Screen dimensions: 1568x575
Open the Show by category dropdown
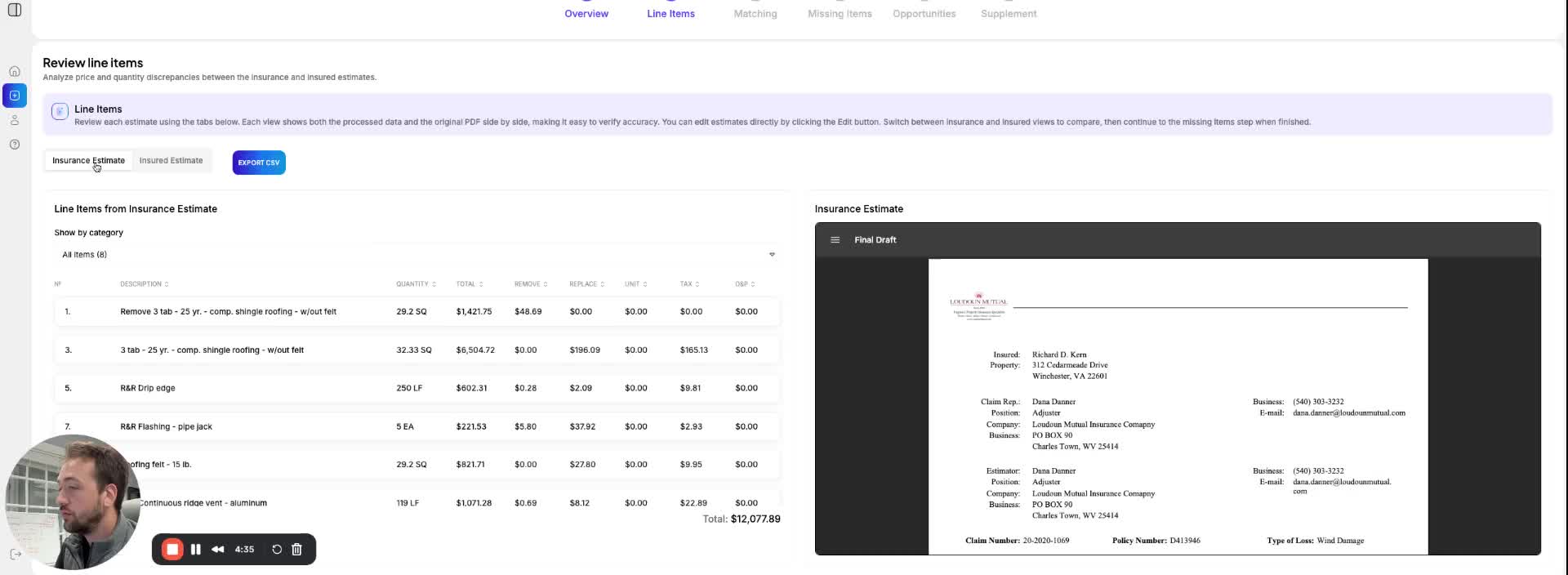click(x=417, y=255)
